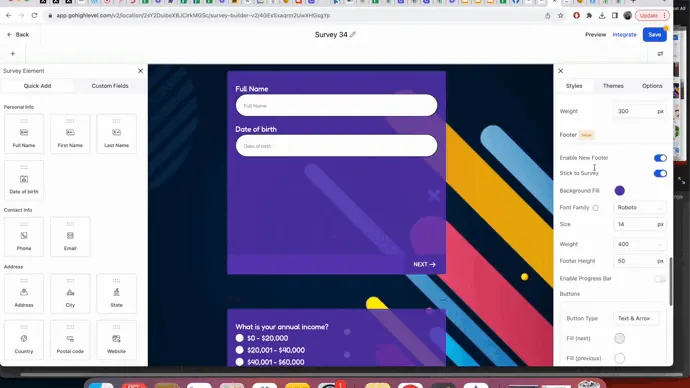Screen dimensions: 690x388
Task: Click the browser profile avatar
Action: pos(628,15)
